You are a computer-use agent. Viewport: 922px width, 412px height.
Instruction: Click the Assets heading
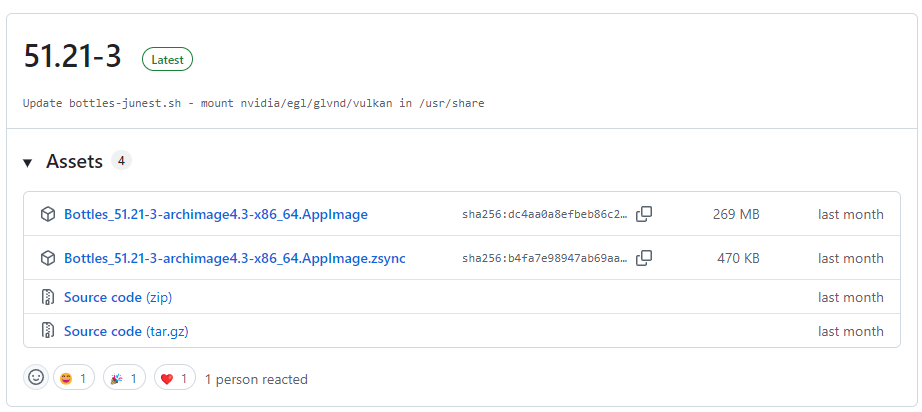tap(74, 161)
